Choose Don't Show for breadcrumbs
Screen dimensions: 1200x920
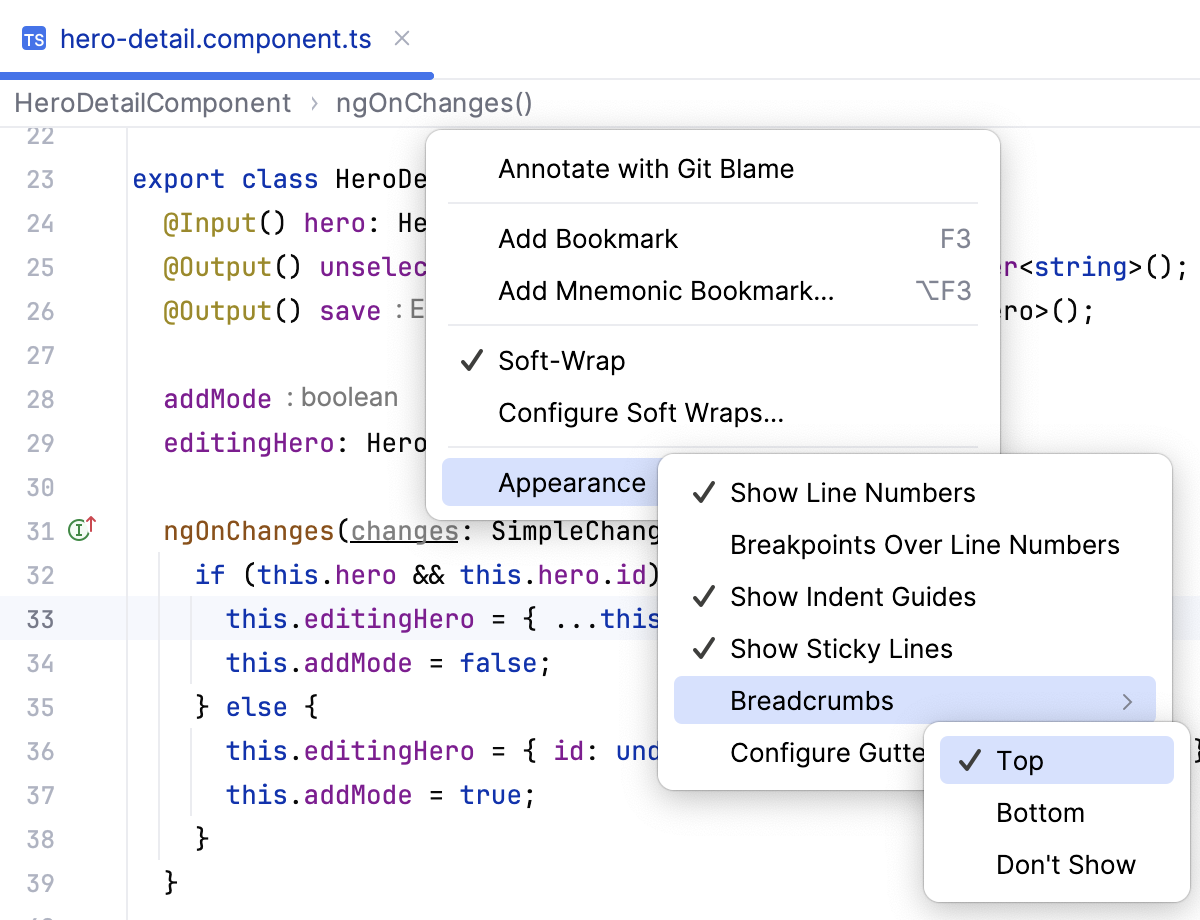click(x=1066, y=865)
